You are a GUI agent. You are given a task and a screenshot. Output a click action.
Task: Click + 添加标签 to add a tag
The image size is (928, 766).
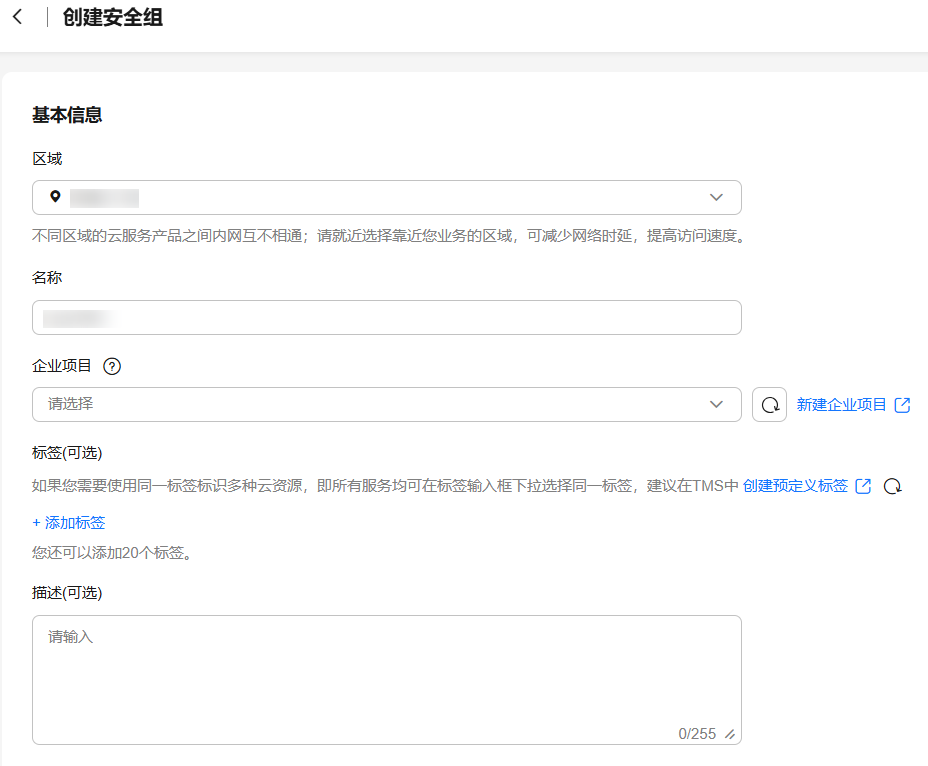pos(69,522)
